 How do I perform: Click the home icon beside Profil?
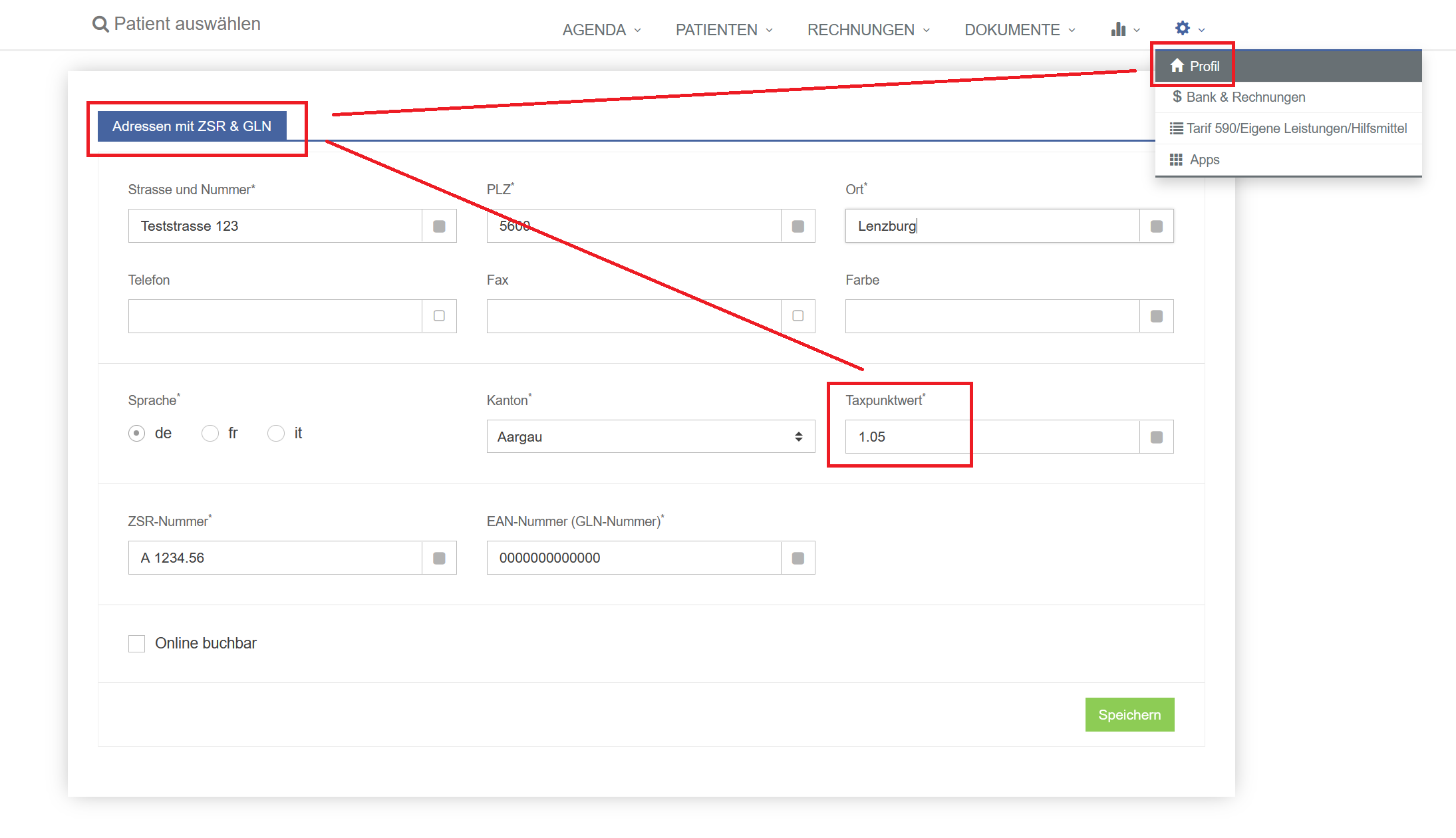tap(1177, 66)
